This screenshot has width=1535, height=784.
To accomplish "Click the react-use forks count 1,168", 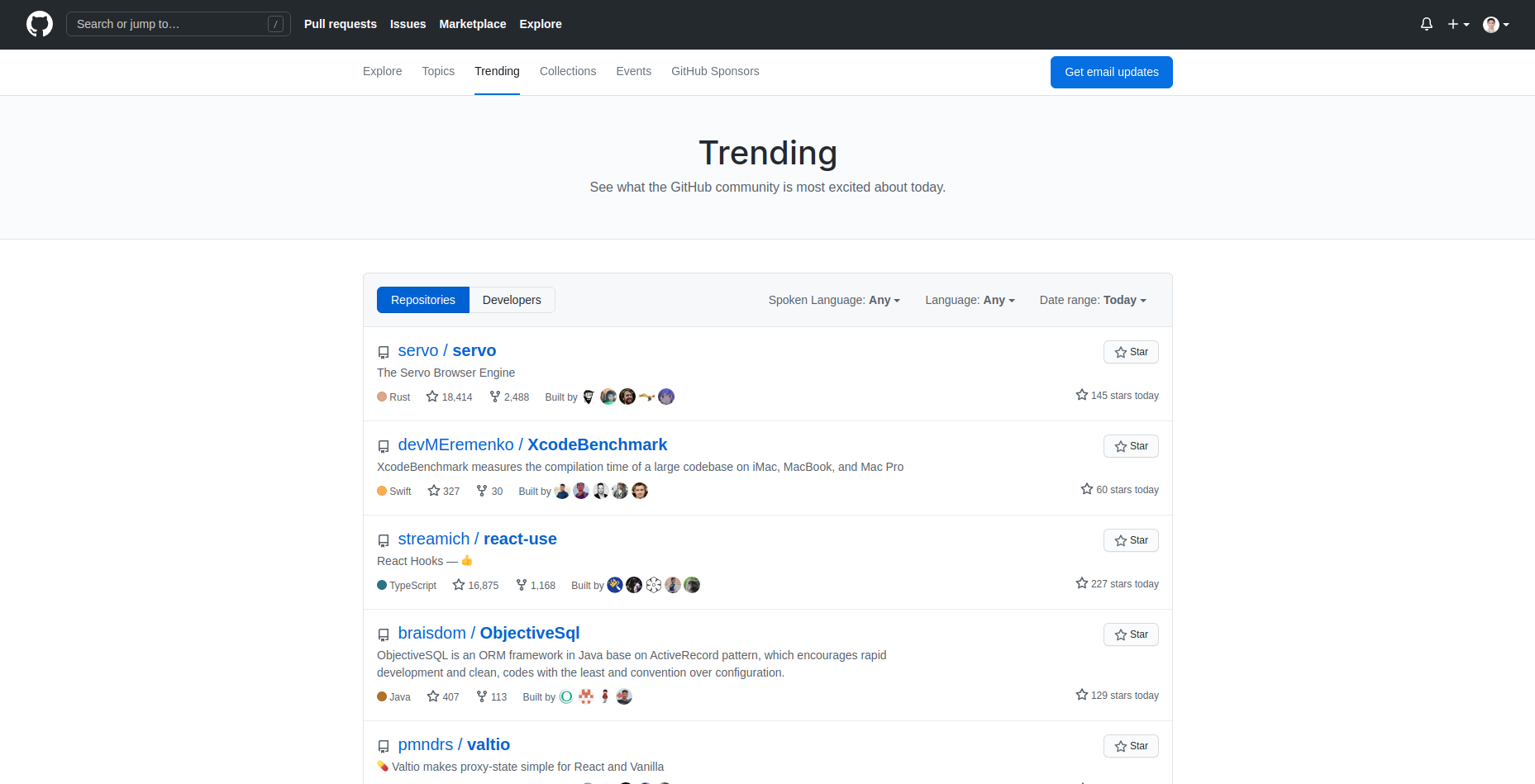I will pyautogui.click(x=536, y=586).
